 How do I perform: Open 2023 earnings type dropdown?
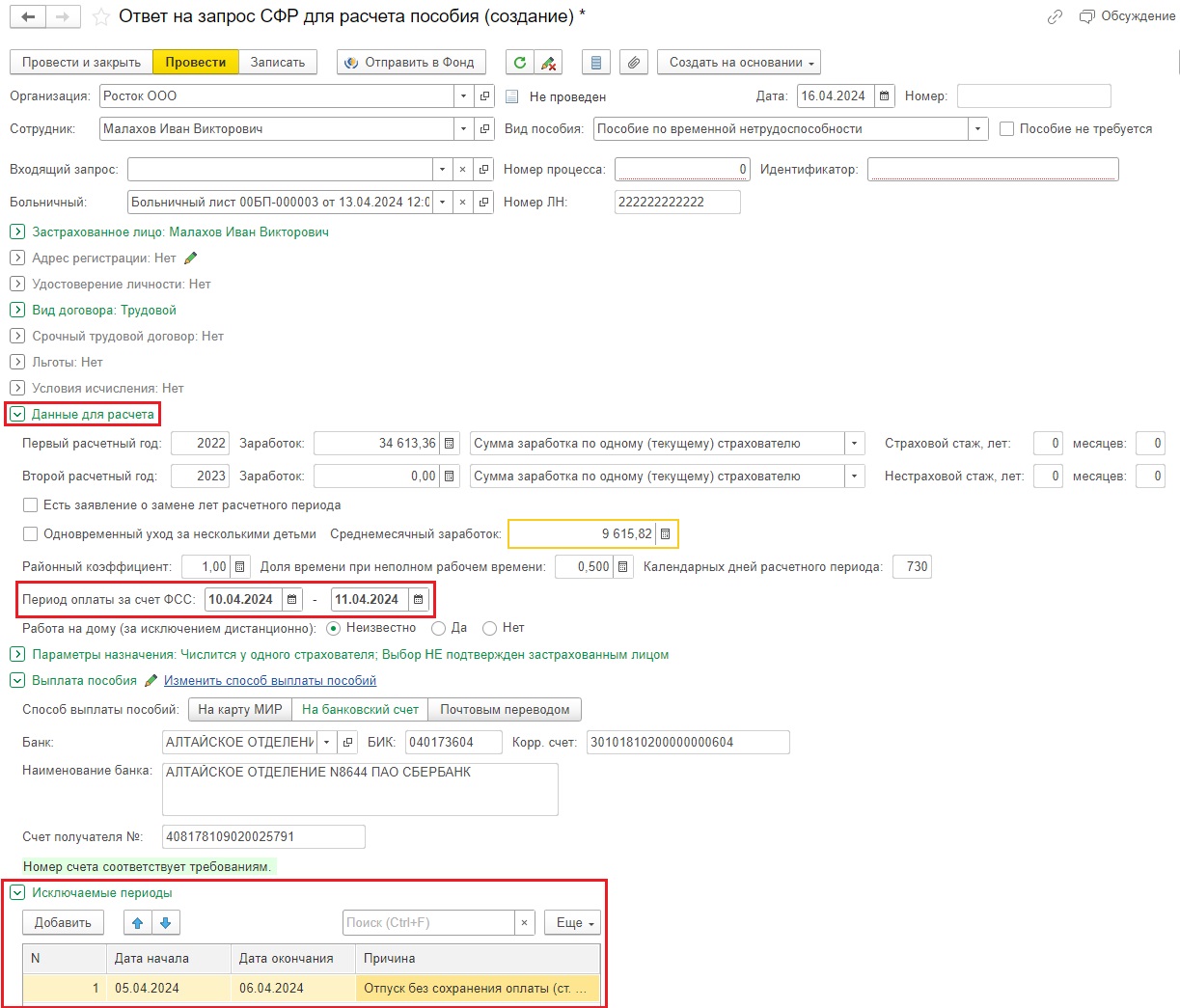pos(854,477)
